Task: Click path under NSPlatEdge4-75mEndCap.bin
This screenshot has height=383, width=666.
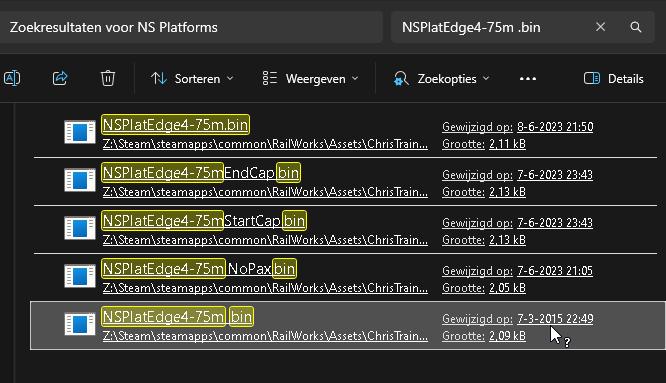Action: tap(265, 192)
